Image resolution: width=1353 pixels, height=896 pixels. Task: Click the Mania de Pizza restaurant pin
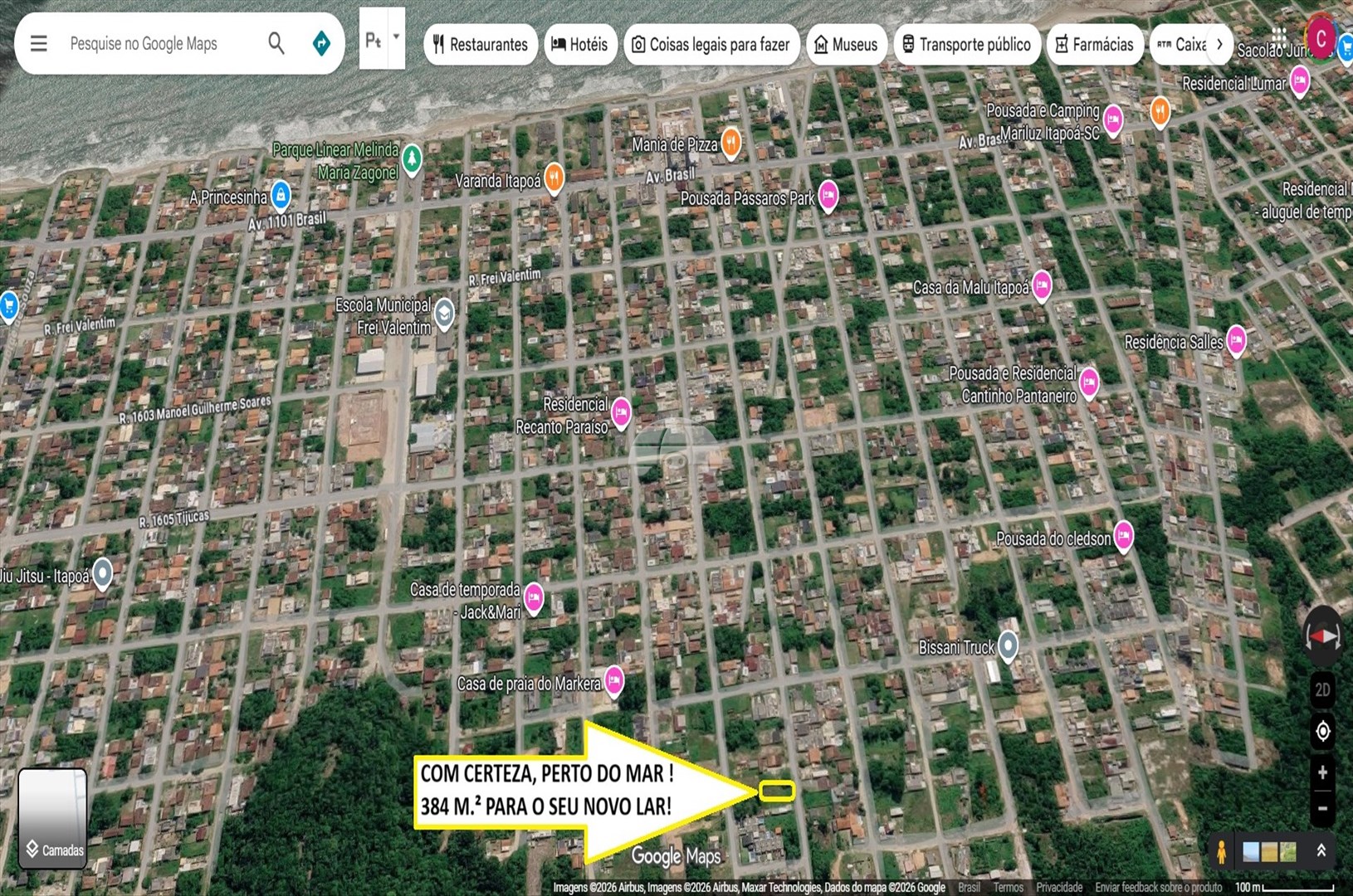point(730,143)
